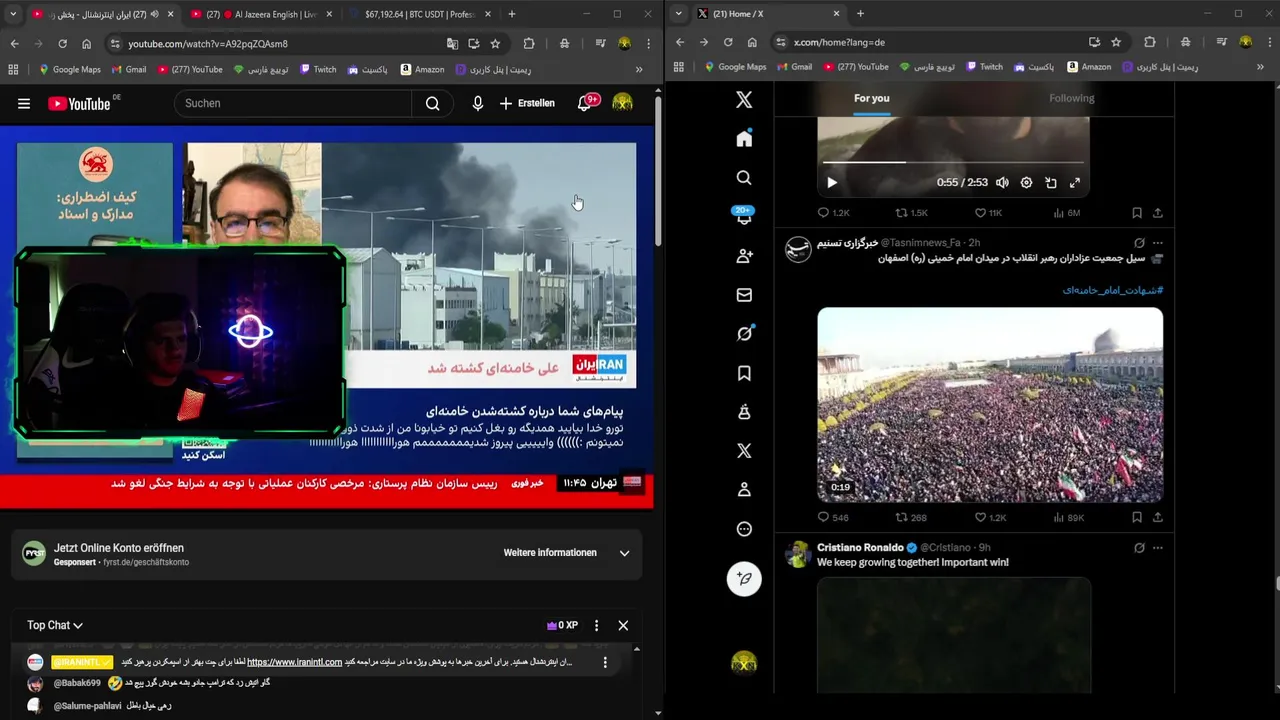Viewport: 1280px width, 720px height.
Task: Click Weitere Informationen ad button
Action: (550, 553)
